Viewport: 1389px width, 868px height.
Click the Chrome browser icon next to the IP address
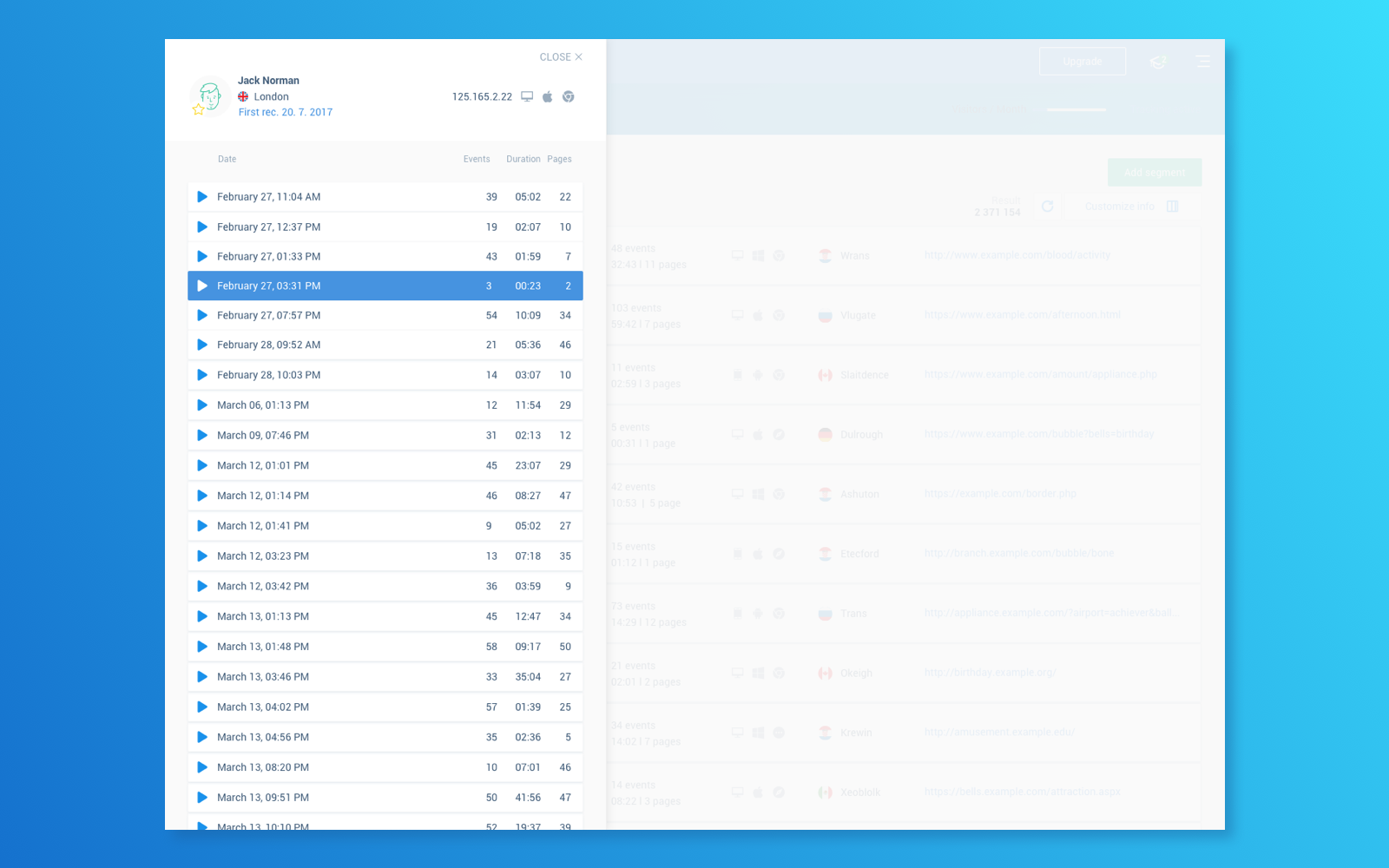click(569, 96)
